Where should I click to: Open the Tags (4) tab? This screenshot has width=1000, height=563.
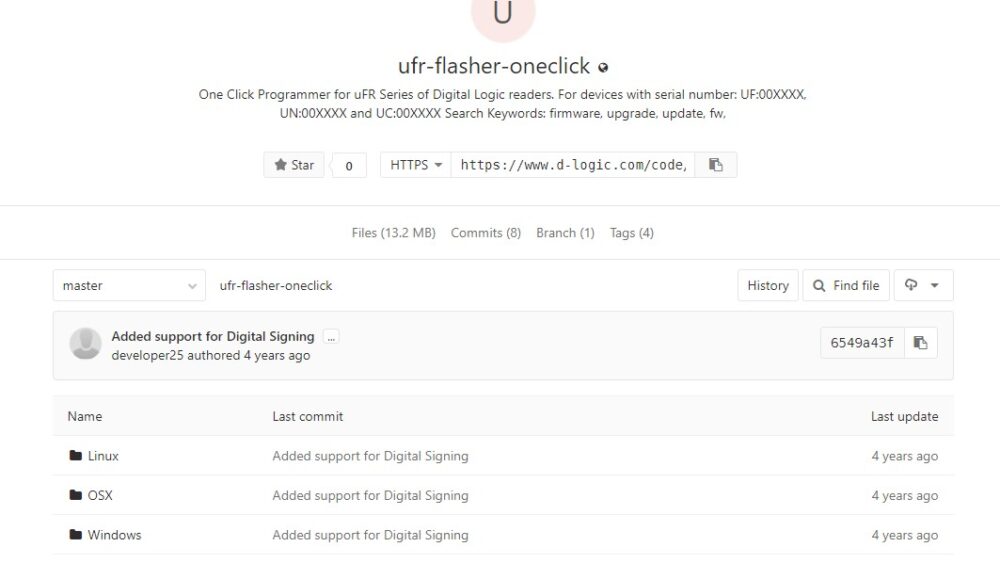[x=631, y=233]
